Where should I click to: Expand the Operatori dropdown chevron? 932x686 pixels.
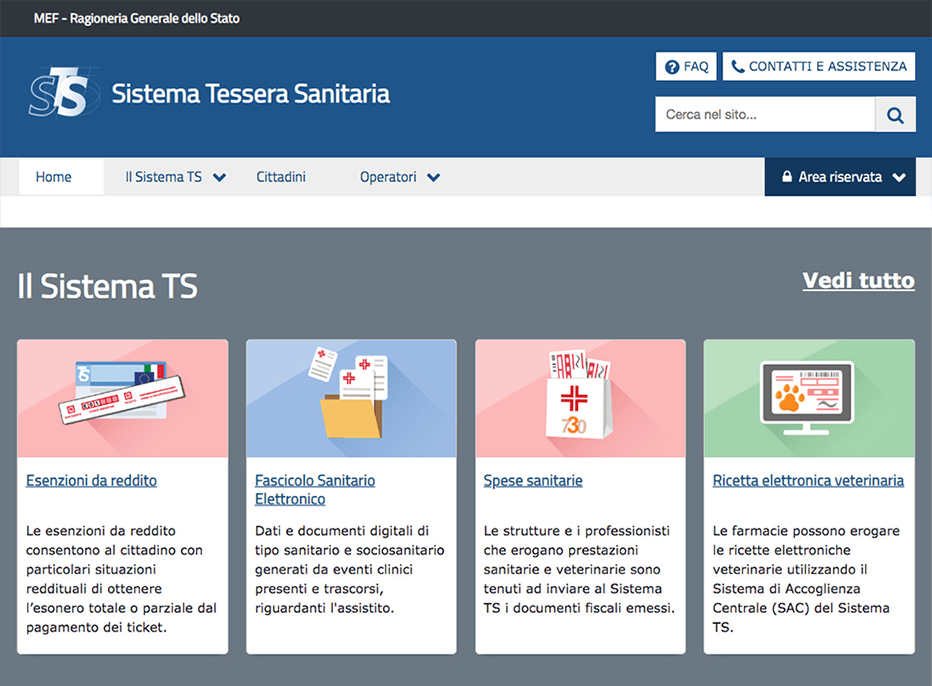(x=433, y=178)
